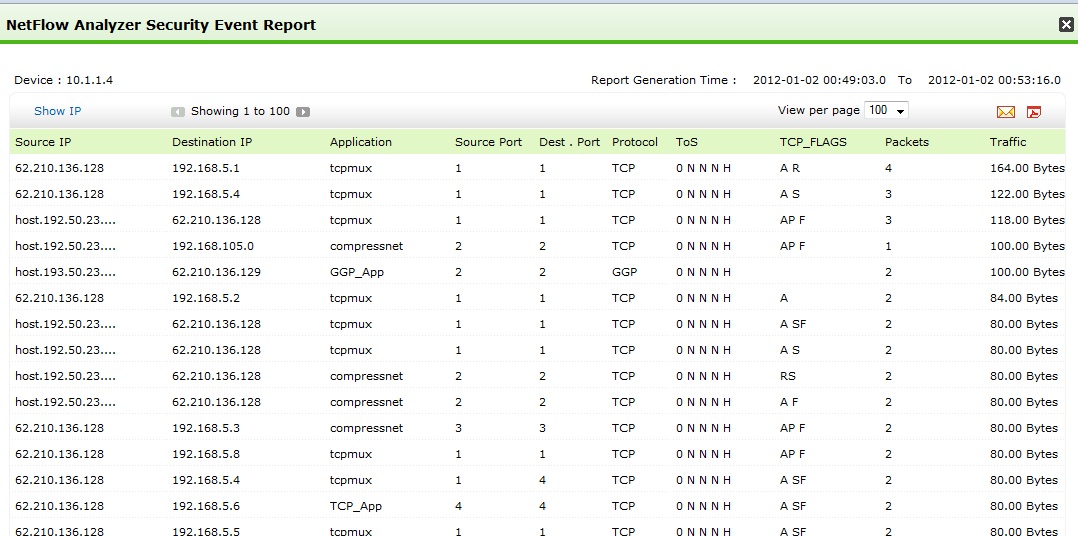Screen dimensions: 1078x536
Task: Export report as PDF
Action: tap(1034, 112)
